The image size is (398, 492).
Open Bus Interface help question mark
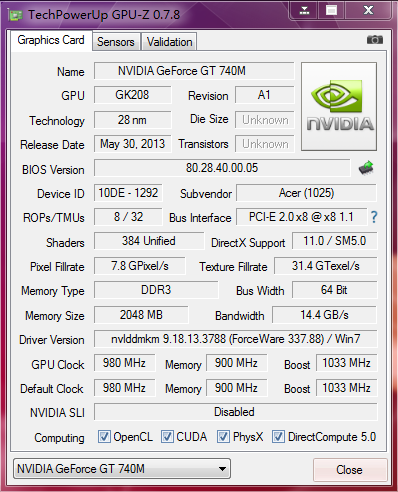pyautogui.click(x=374, y=217)
